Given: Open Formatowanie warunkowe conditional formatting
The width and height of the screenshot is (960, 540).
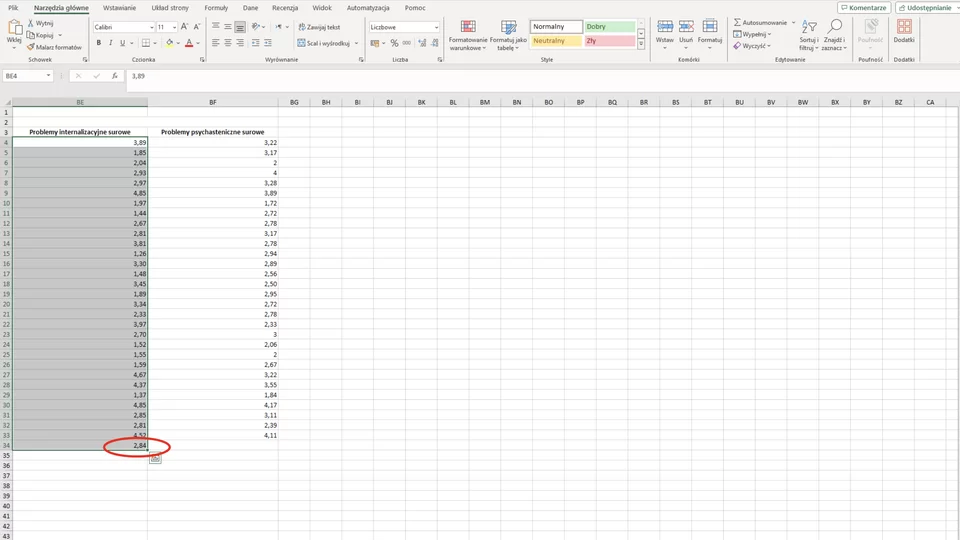Looking at the screenshot, I should (x=468, y=36).
